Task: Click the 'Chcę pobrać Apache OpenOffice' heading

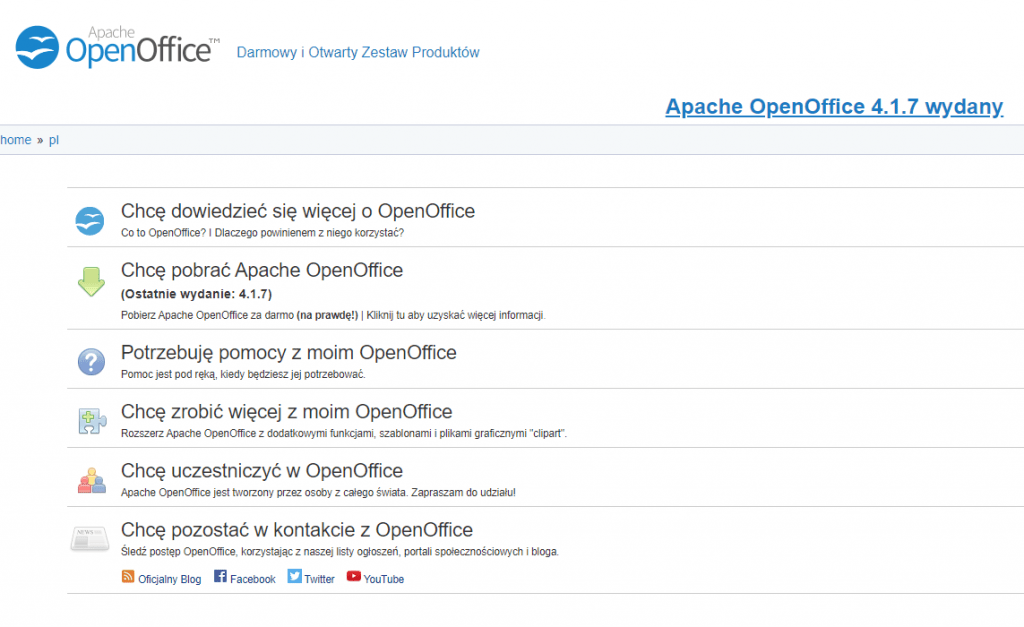Action: (261, 270)
